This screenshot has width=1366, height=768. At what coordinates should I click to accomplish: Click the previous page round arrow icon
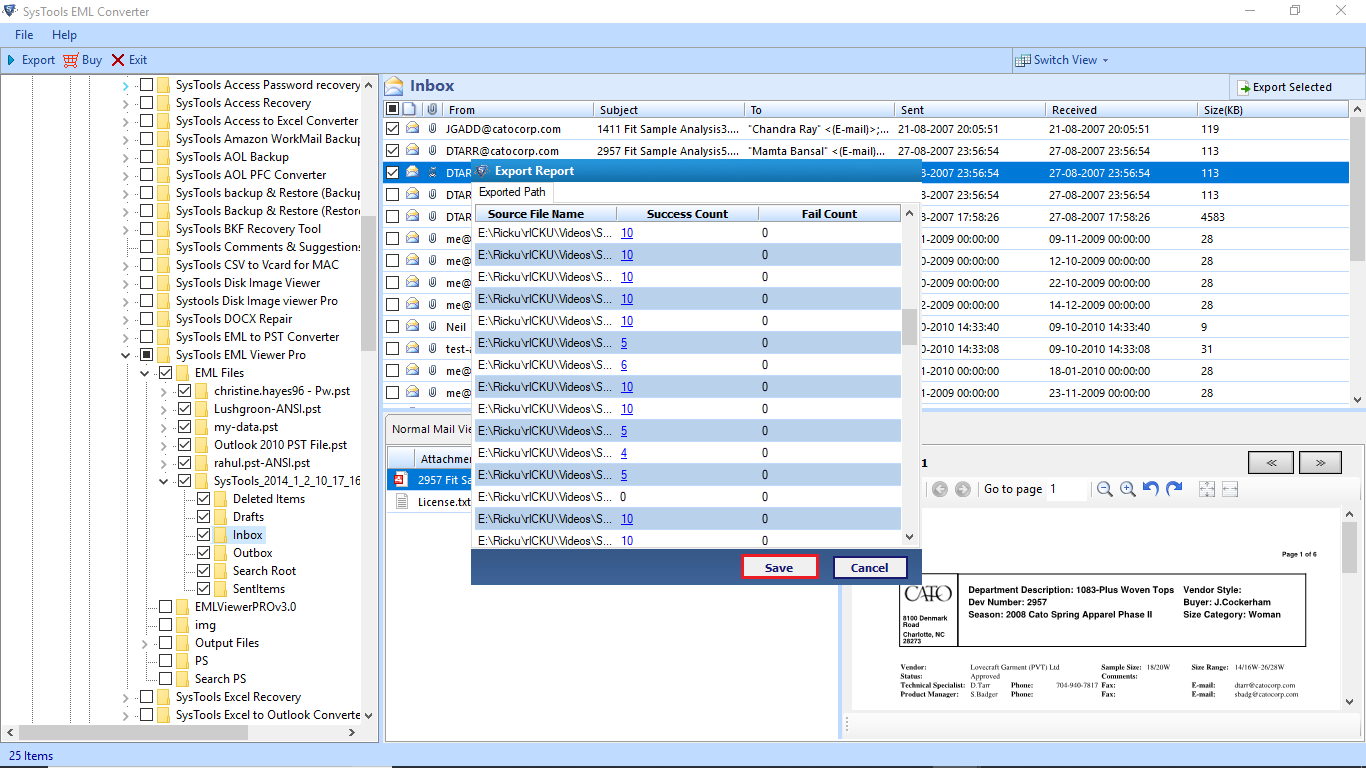[940, 489]
